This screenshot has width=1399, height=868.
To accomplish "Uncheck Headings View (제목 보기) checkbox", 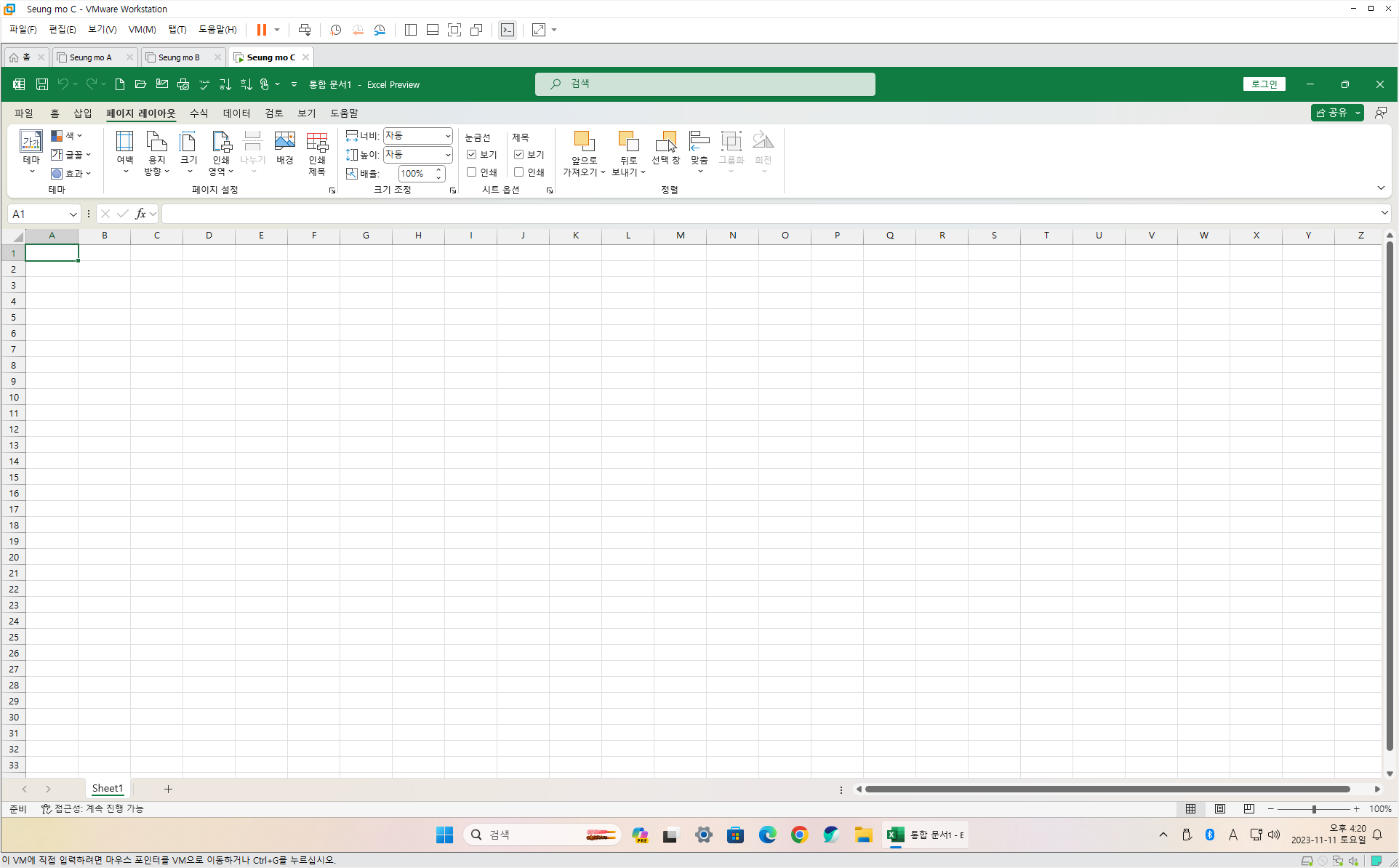I will click(x=519, y=155).
